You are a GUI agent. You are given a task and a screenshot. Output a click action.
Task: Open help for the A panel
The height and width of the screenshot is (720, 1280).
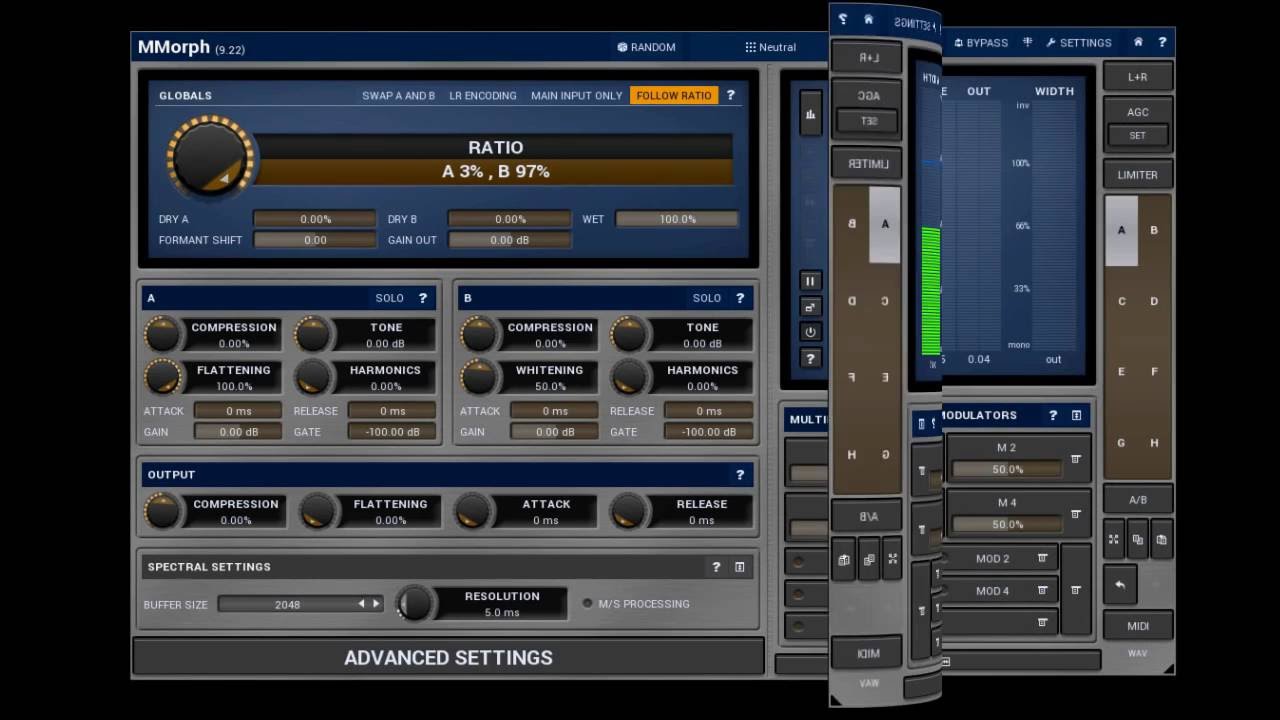coord(423,298)
